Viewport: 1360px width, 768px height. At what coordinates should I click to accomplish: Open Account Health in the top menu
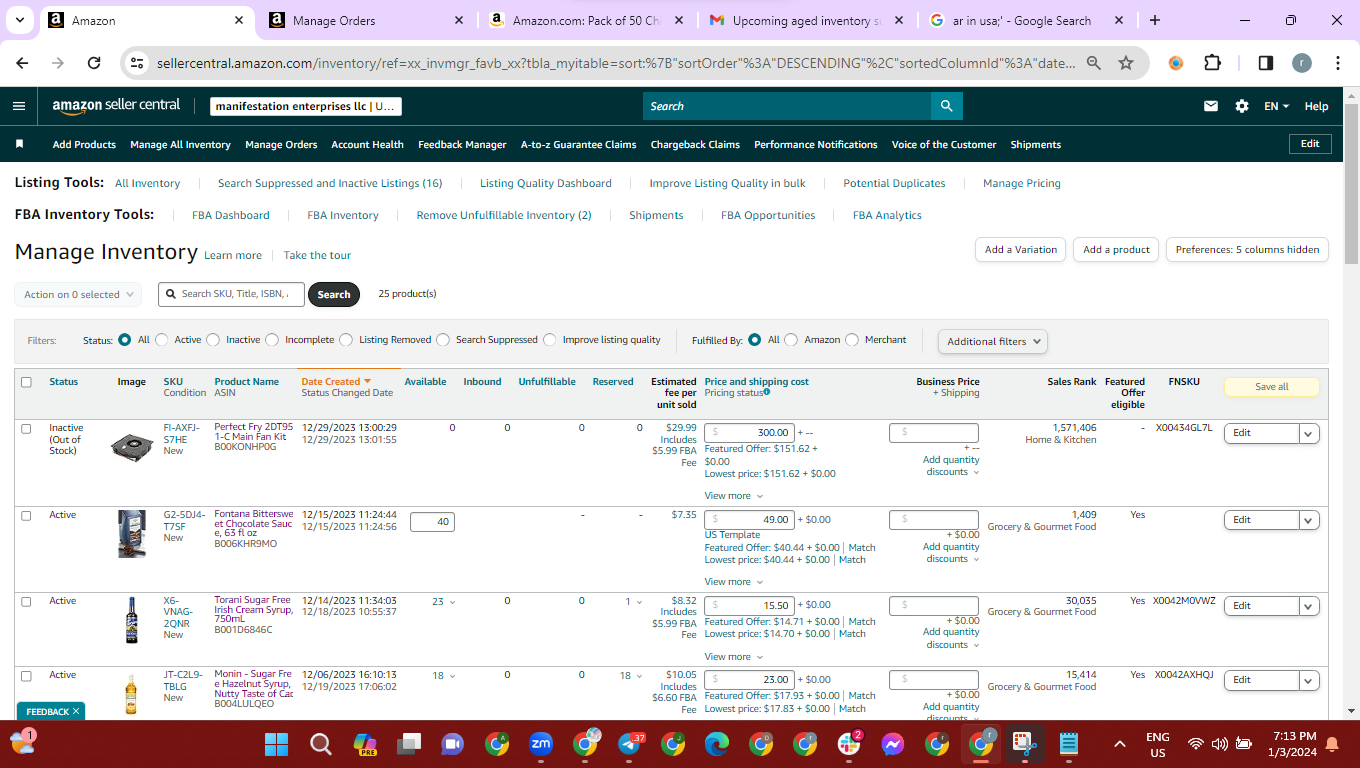367,145
